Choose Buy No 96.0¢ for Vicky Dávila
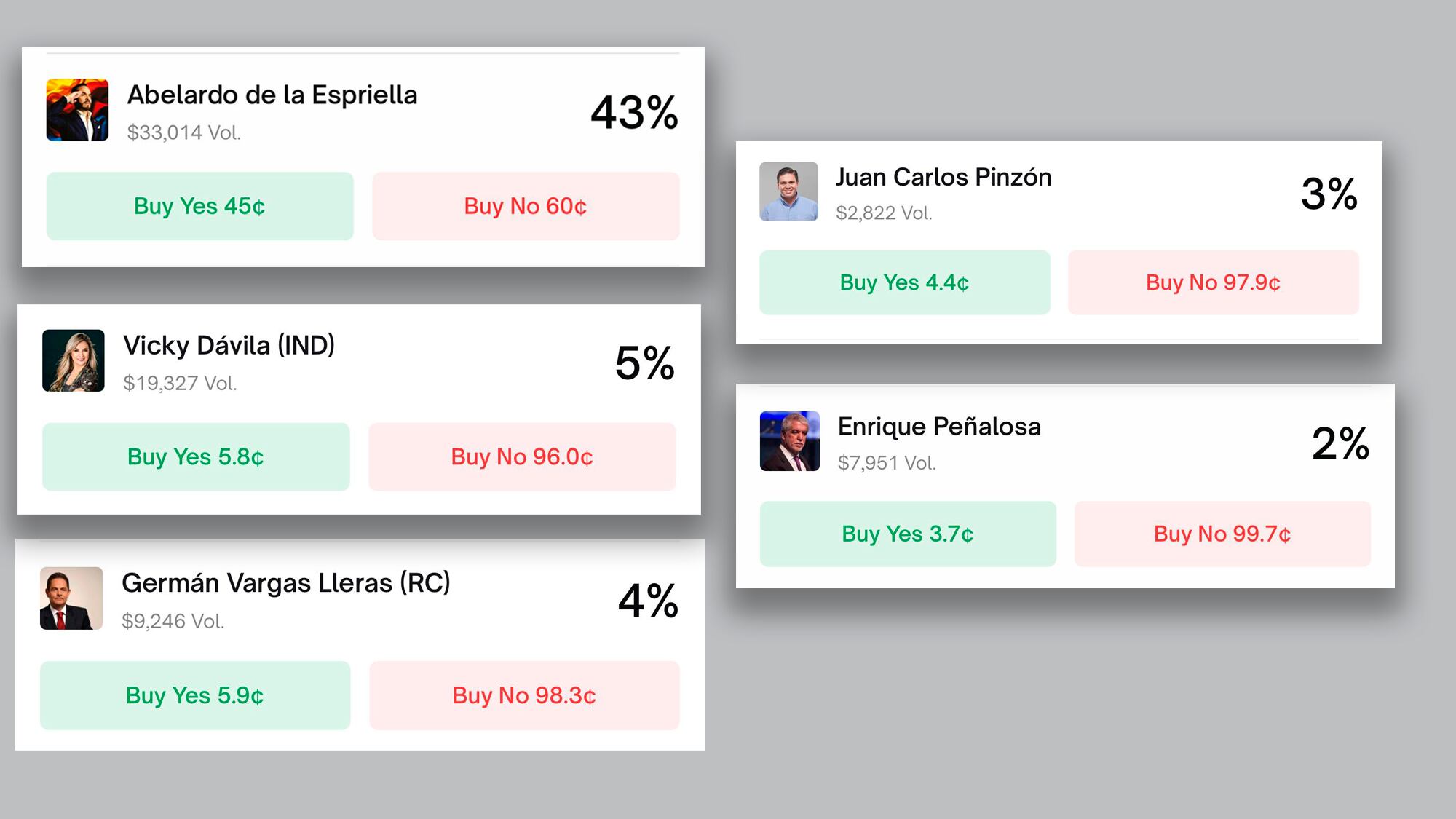 tap(522, 456)
